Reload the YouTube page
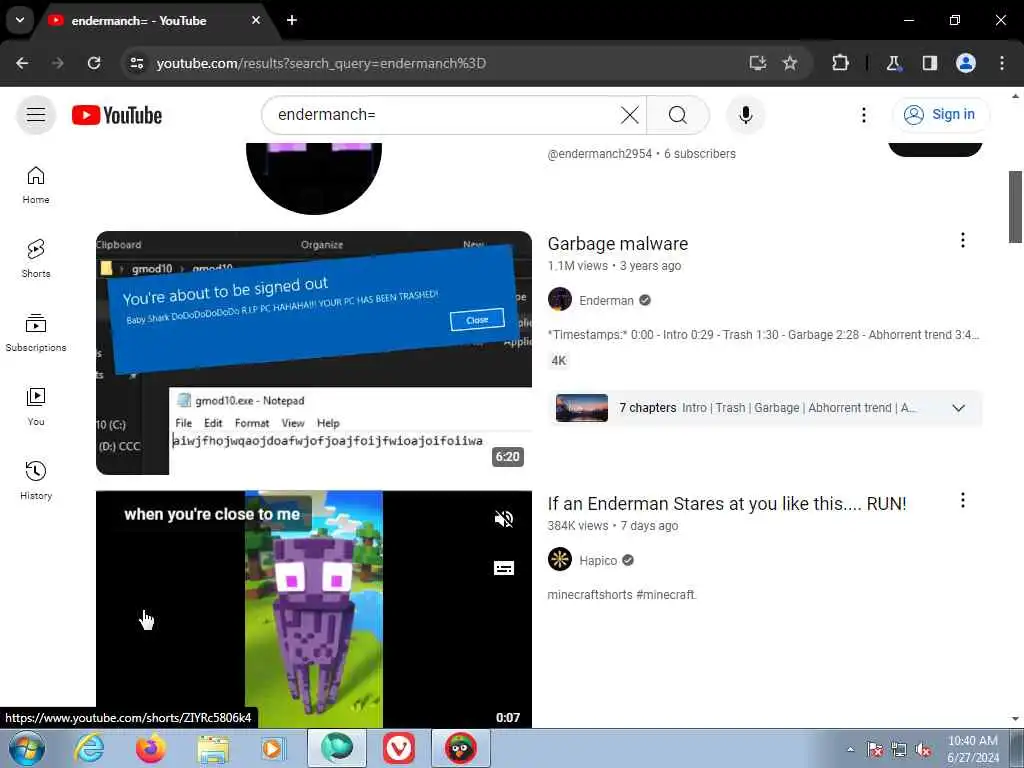The width and height of the screenshot is (1024, 768). point(94,63)
